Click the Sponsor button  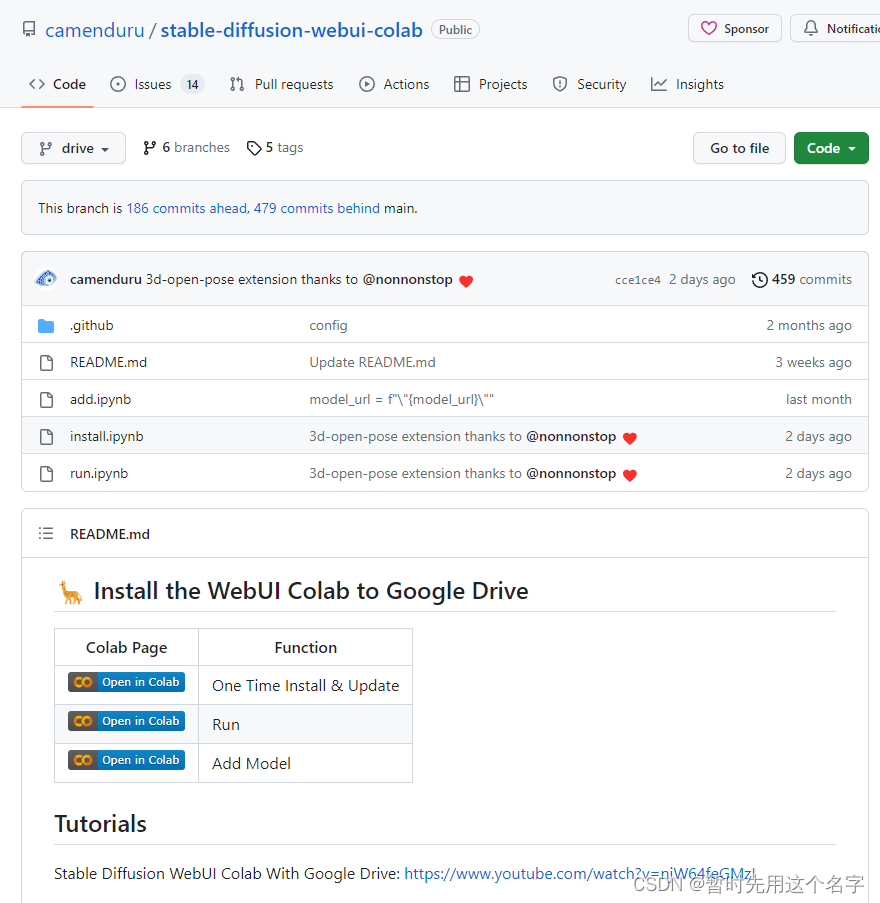[x=734, y=29]
